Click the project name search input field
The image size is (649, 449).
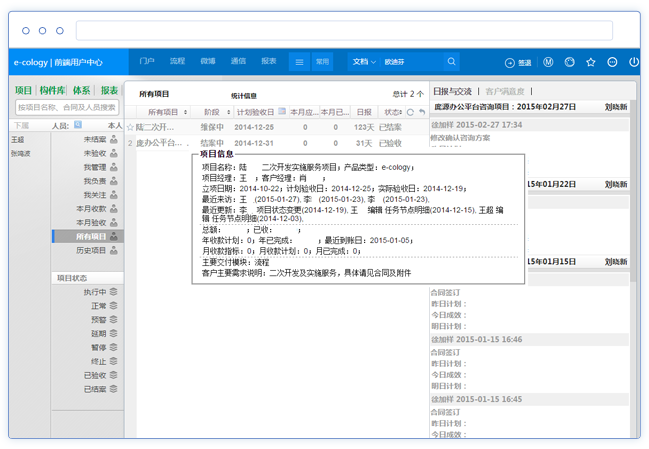coord(66,107)
